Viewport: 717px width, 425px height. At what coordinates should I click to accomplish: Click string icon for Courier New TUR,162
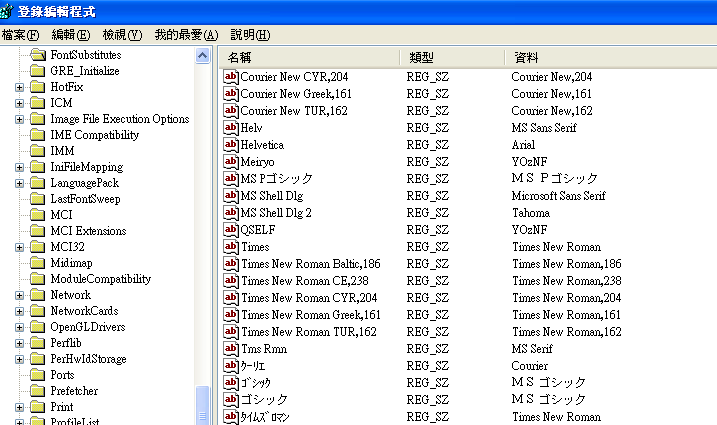pyautogui.click(x=231, y=111)
